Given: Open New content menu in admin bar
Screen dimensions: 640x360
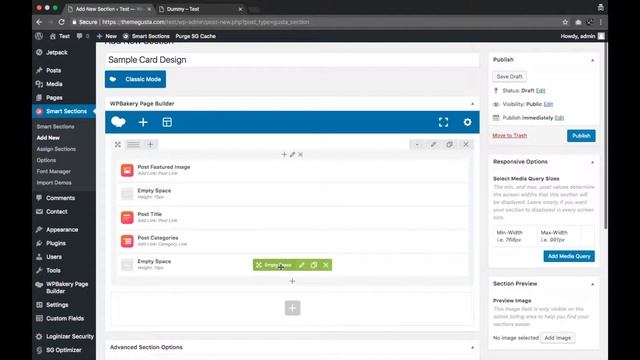Looking at the screenshot, I should pos(107,36).
